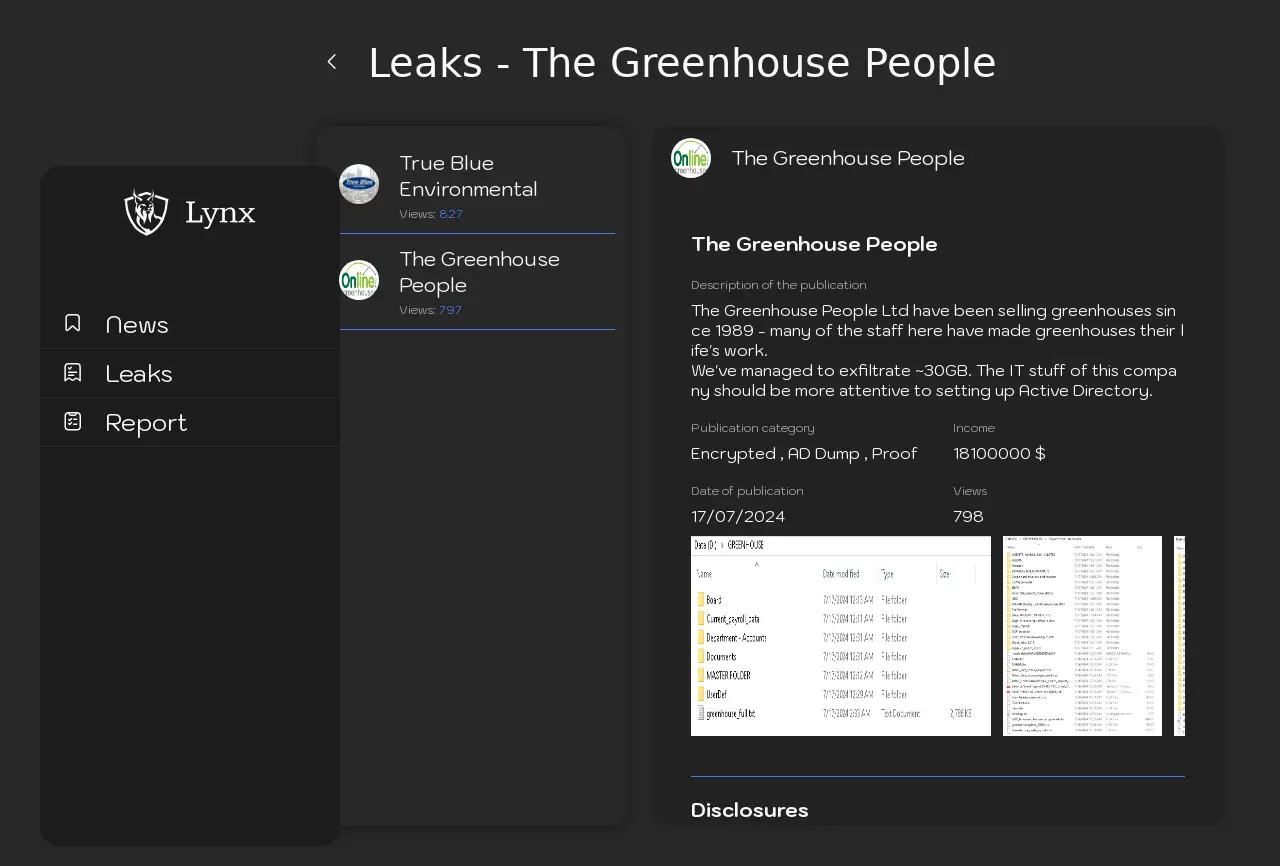Open the Report menu item
Viewport: 1280px width, 866px height.
(x=146, y=423)
